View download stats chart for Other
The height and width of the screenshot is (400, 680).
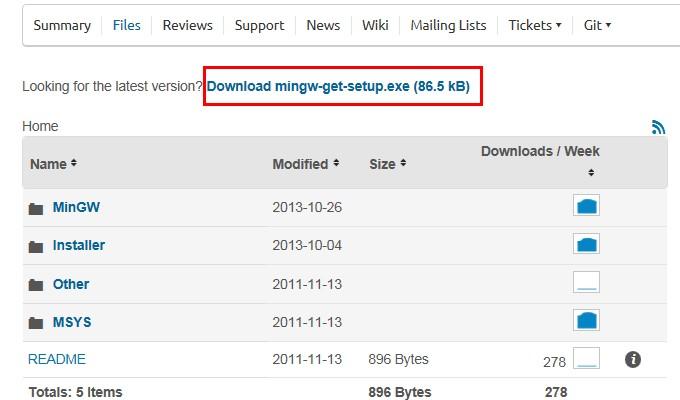586,282
